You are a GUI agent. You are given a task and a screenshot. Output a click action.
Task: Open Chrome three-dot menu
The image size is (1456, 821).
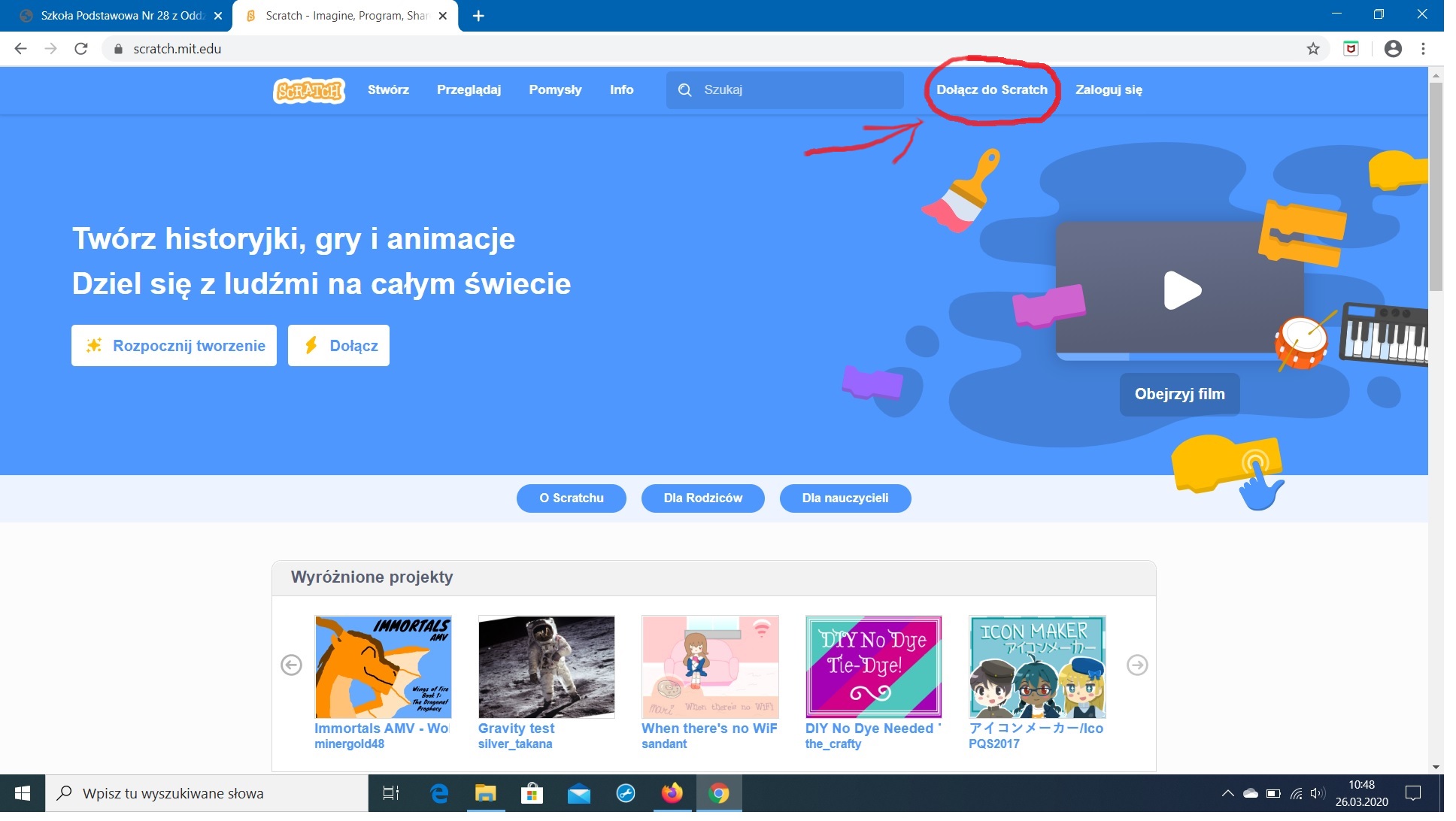1423,49
